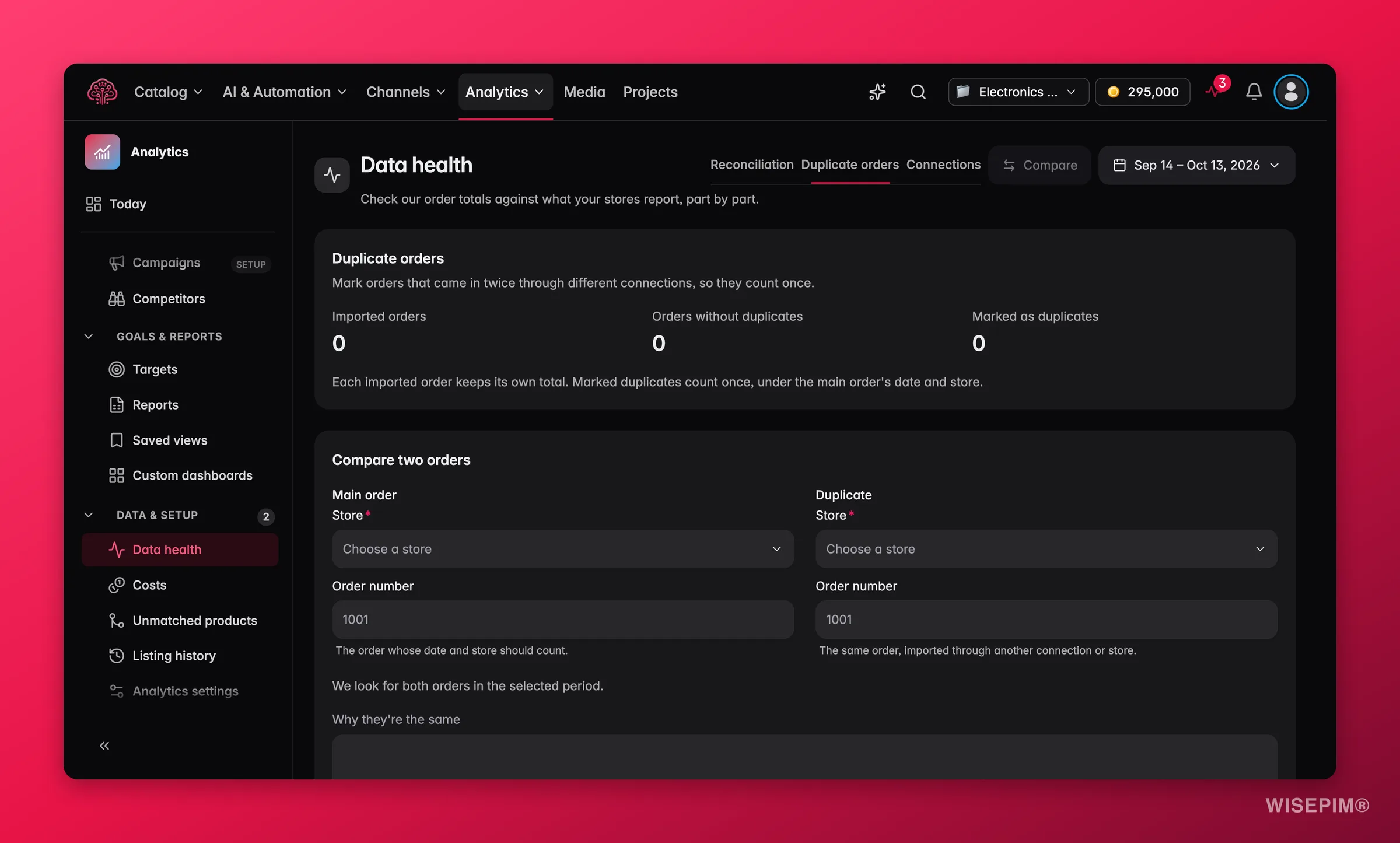Expand the Analytics menu
This screenshot has width=1400, height=843.
click(505, 92)
